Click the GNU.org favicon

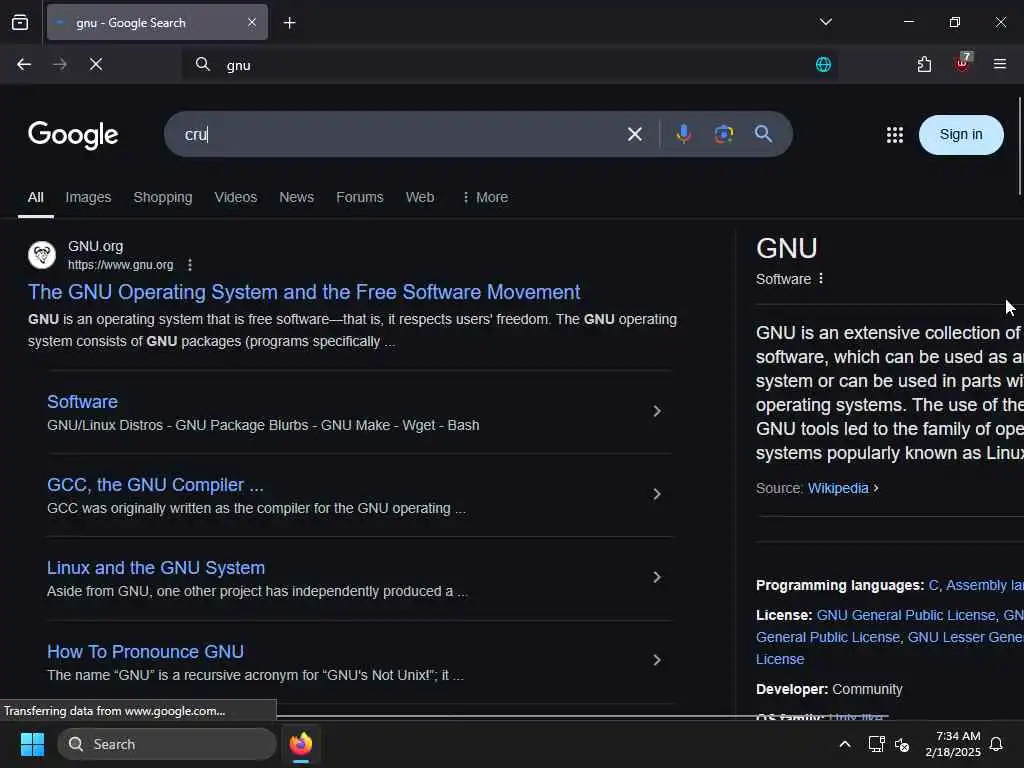pyautogui.click(x=42, y=255)
